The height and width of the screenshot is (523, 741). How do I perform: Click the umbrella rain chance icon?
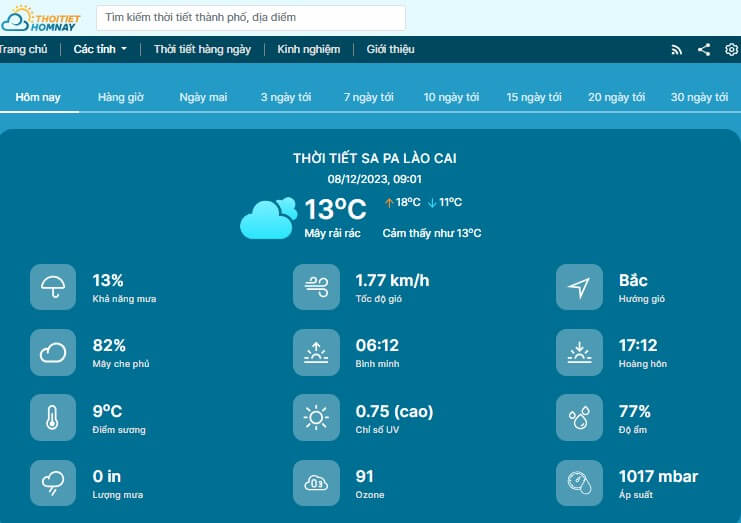click(x=53, y=287)
